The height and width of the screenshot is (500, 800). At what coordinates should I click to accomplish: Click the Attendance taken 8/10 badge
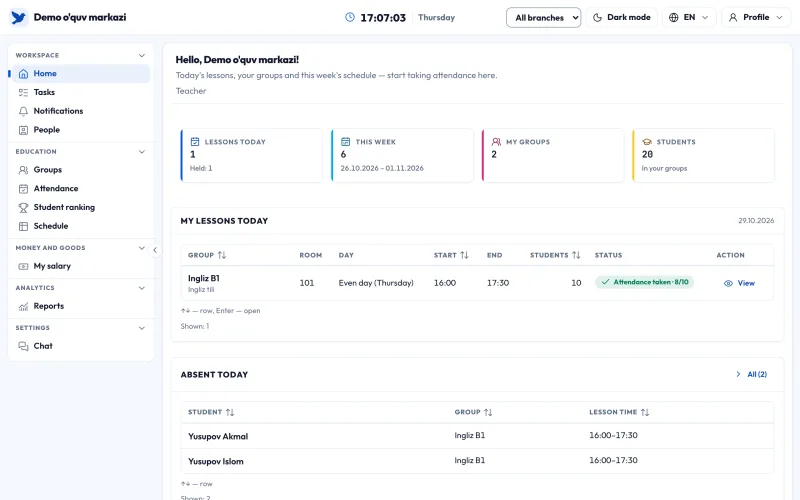(x=644, y=282)
